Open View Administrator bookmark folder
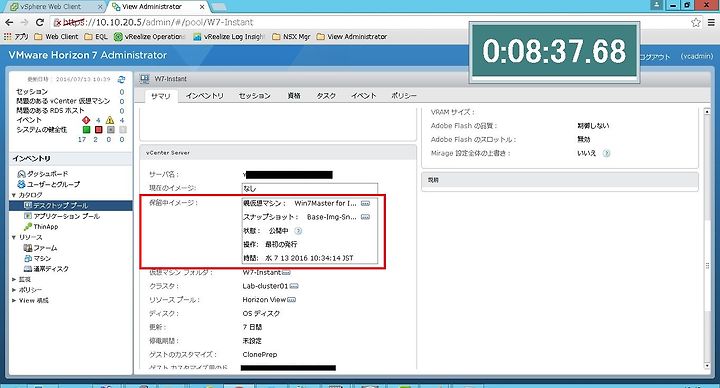 click(x=351, y=37)
